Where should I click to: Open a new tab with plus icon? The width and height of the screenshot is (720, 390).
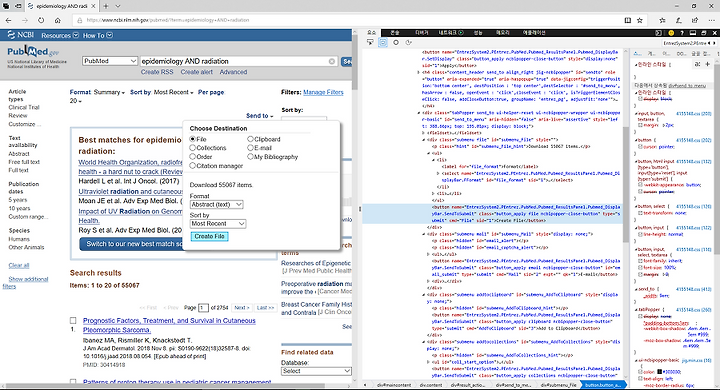(x=106, y=6)
